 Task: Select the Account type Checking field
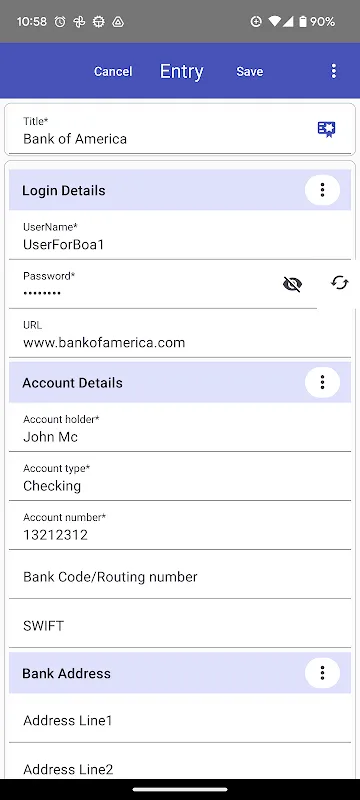(180, 477)
